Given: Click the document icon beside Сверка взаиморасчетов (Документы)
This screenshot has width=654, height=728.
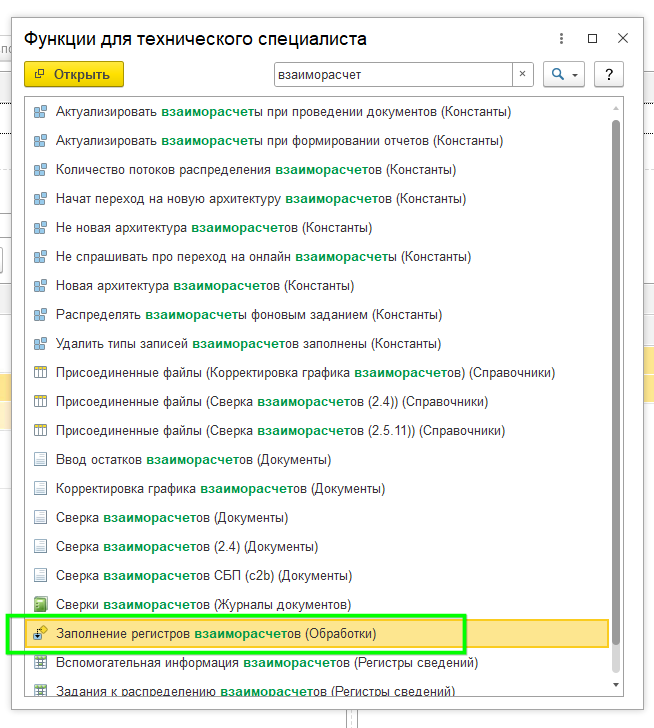Looking at the screenshot, I should click(x=40, y=518).
